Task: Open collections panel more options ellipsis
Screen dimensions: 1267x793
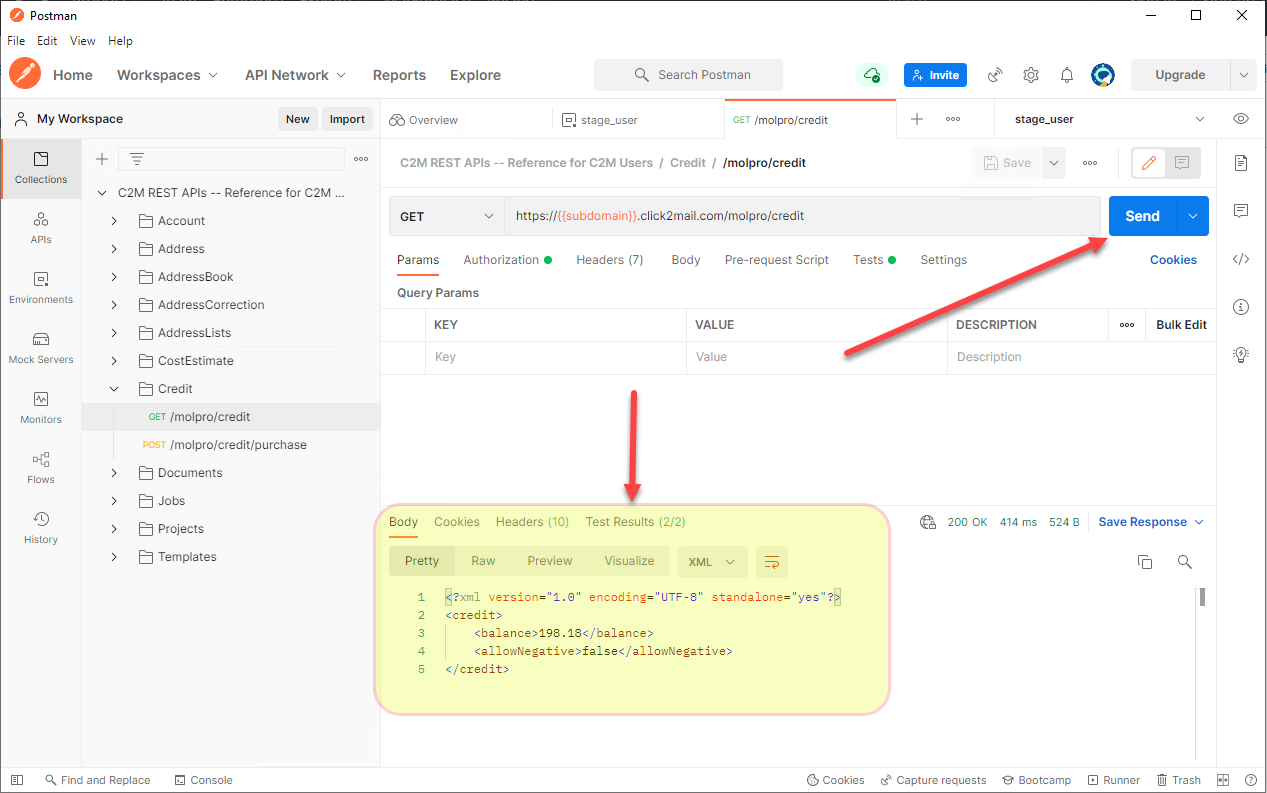Action: pyautogui.click(x=361, y=159)
